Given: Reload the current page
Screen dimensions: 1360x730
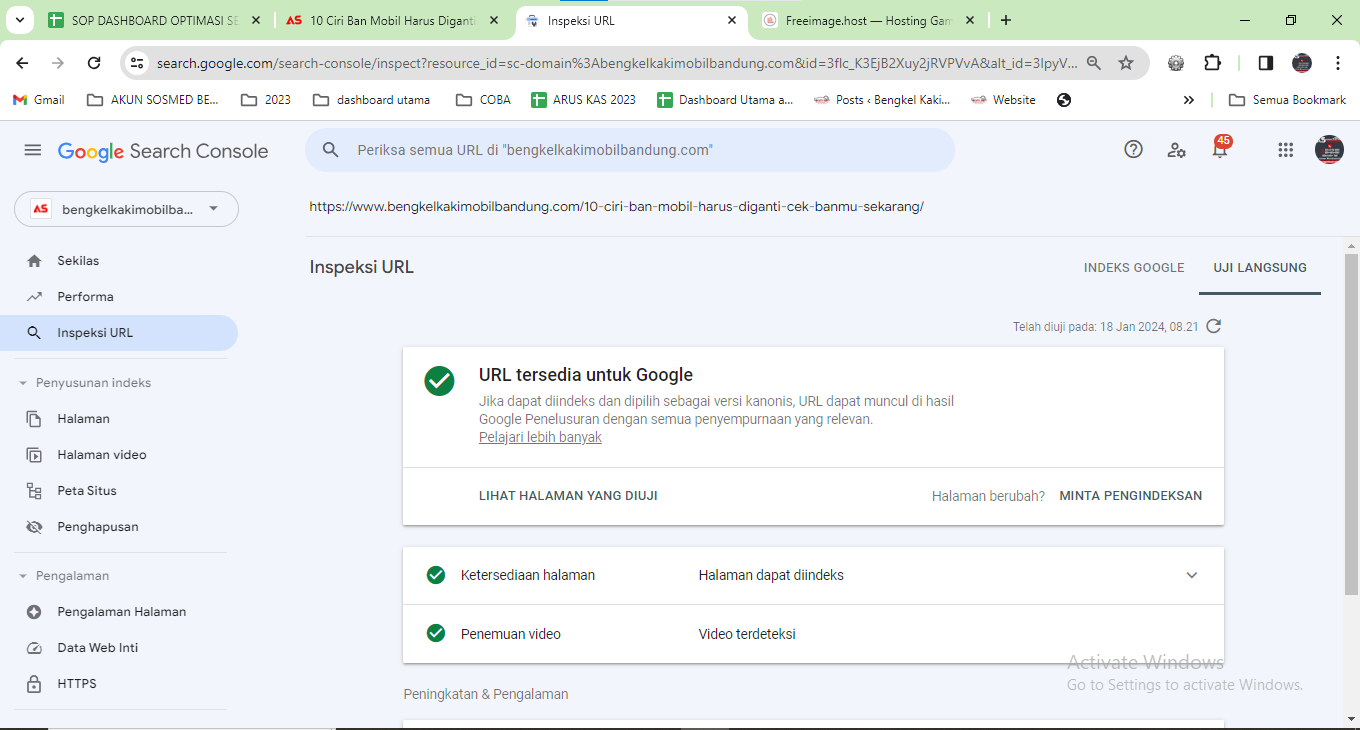Looking at the screenshot, I should click(x=94, y=63).
